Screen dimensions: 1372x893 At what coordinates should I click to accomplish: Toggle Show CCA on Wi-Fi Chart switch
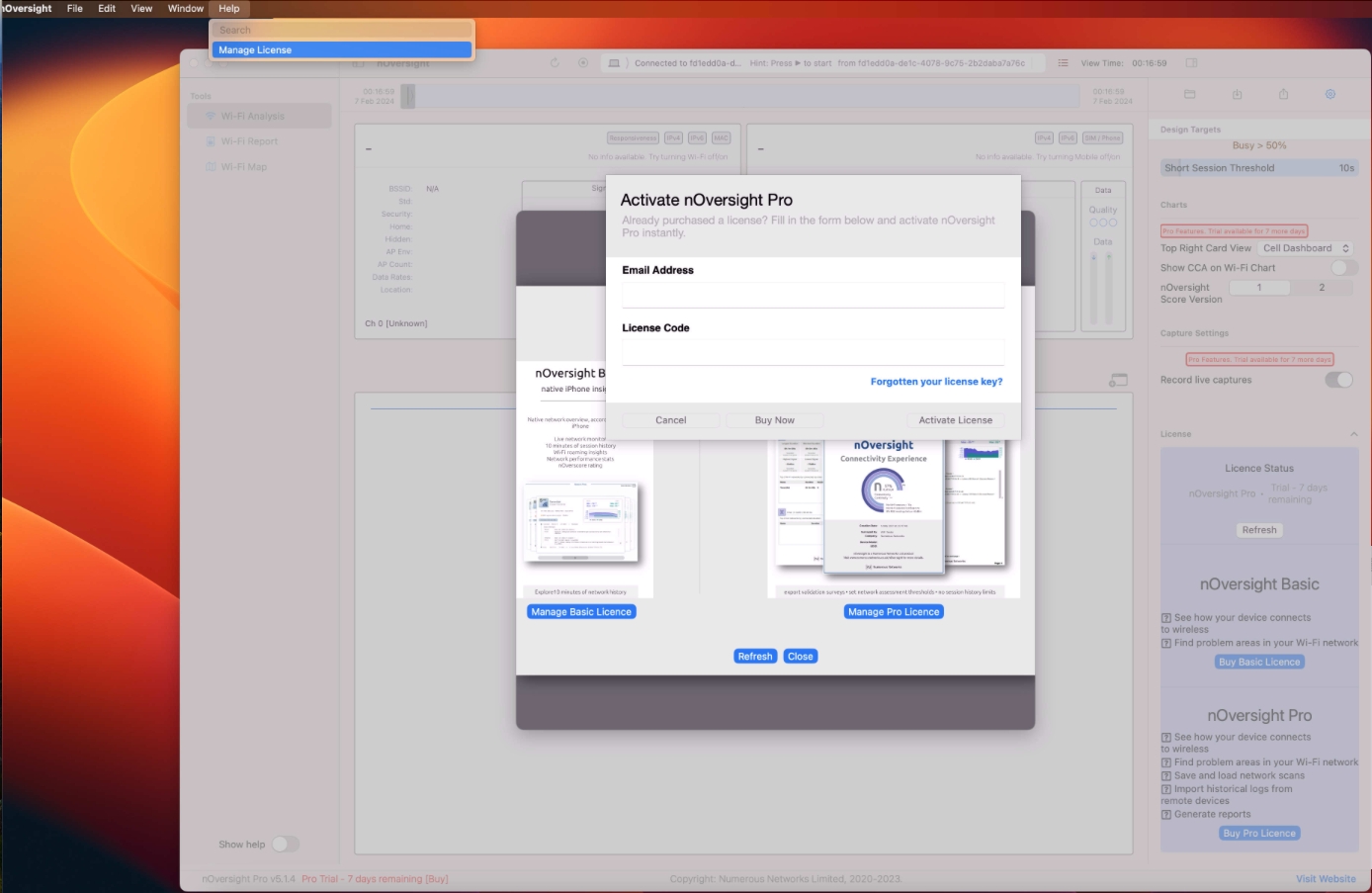tap(1341, 268)
